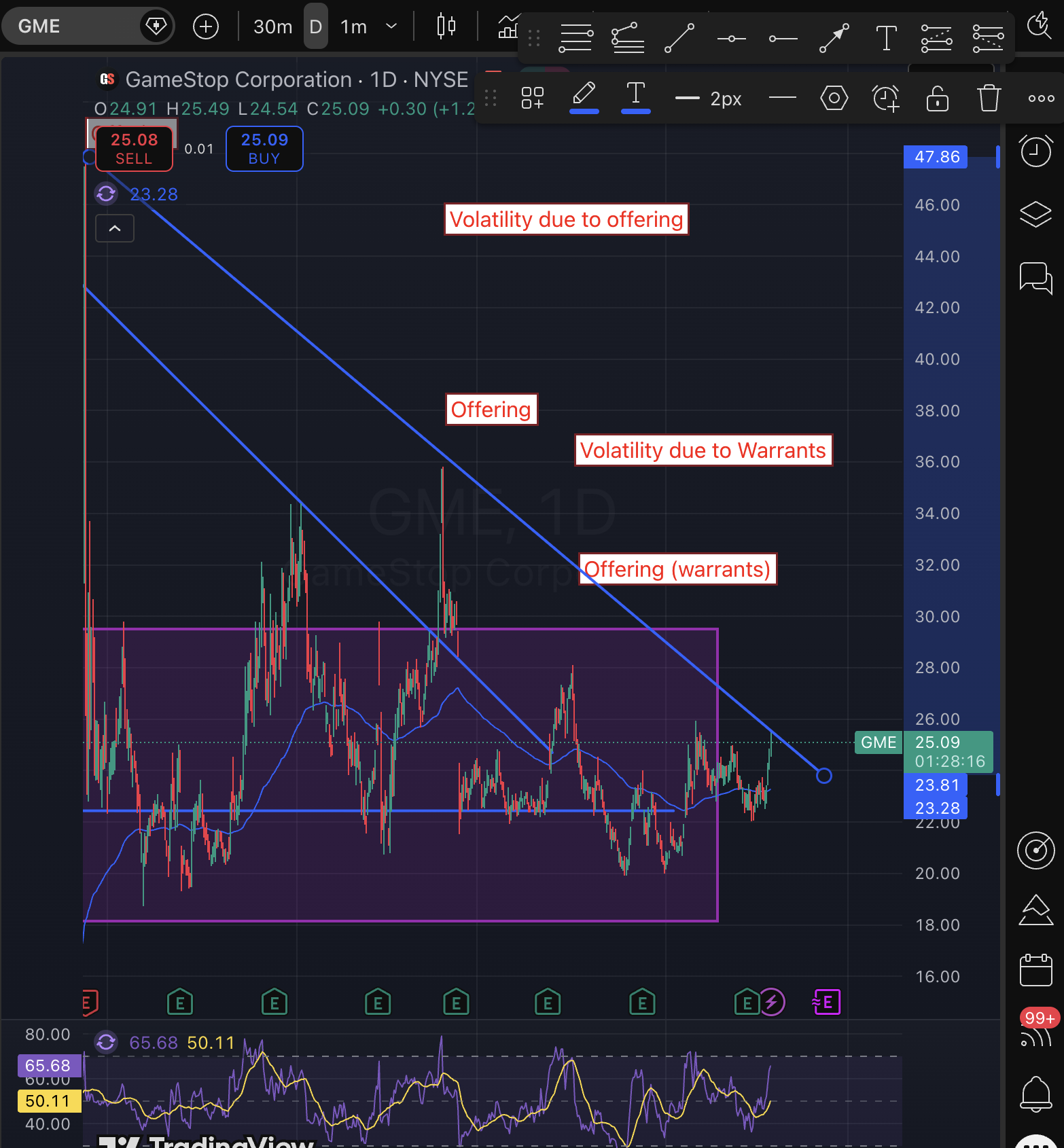Click the purple upcoming earnings marker
The height and width of the screenshot is (1148, 1064).
tap(827, 1002)
